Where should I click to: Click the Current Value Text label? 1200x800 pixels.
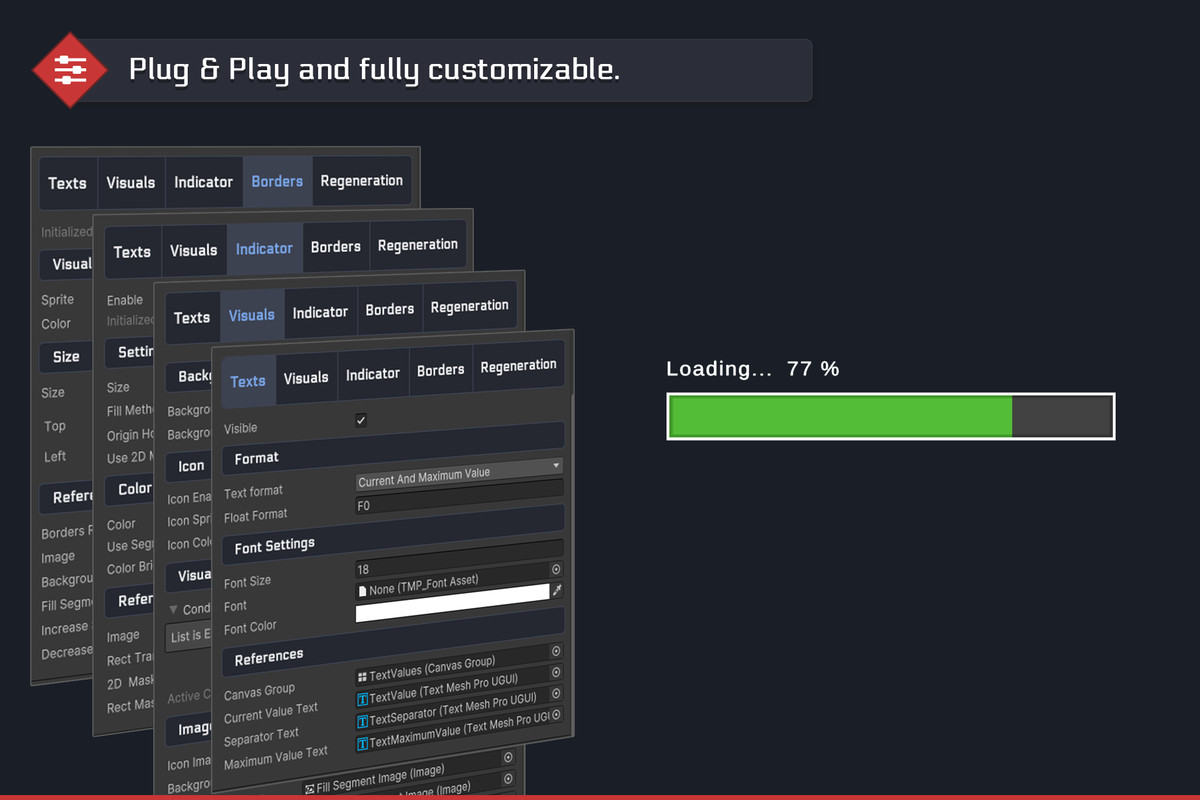point(271,712)
